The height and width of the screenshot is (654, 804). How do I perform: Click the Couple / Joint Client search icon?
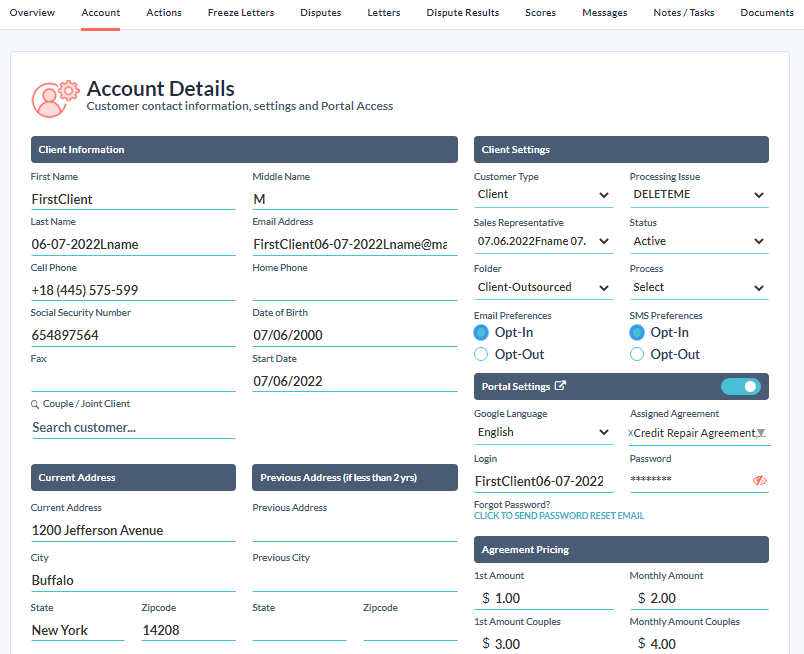35,404
